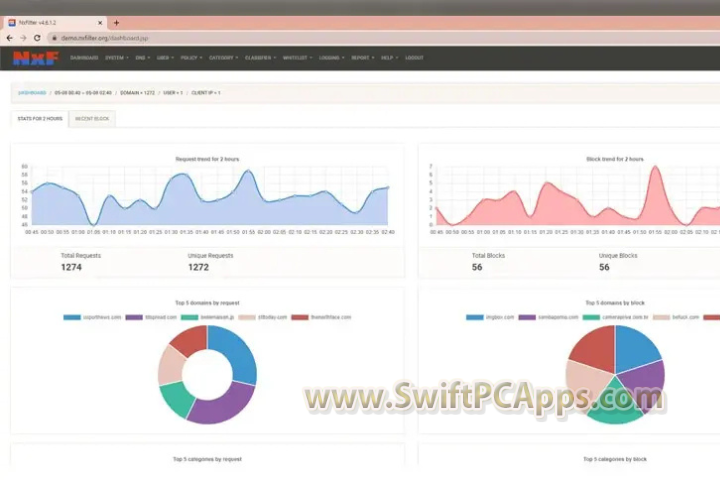Screen dimensions: 720x480
Task: Switch to the RECENT BLOCK tab
Action: (x=93, y=118)
